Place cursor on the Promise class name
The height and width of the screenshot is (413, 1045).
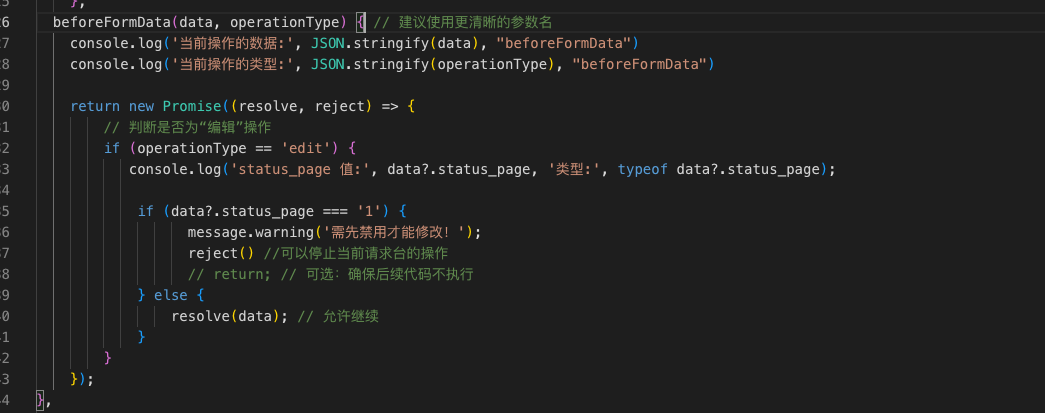pos(192,106)
